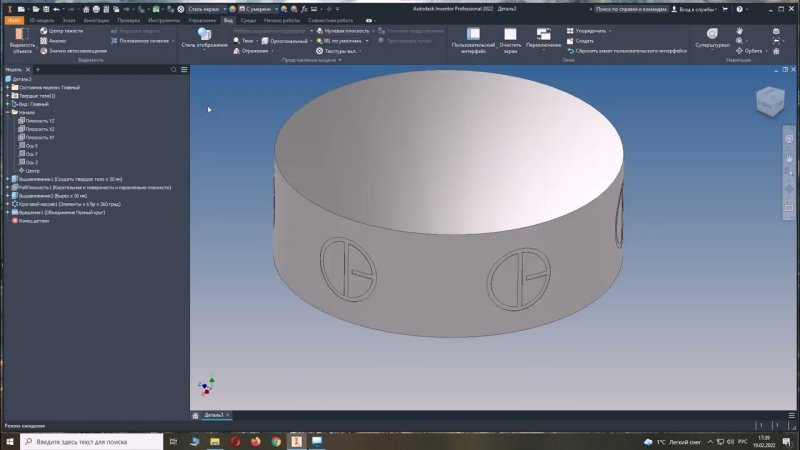Click the Очистить экран button
The height and width of the screenshot is (450, 800).
510,35
